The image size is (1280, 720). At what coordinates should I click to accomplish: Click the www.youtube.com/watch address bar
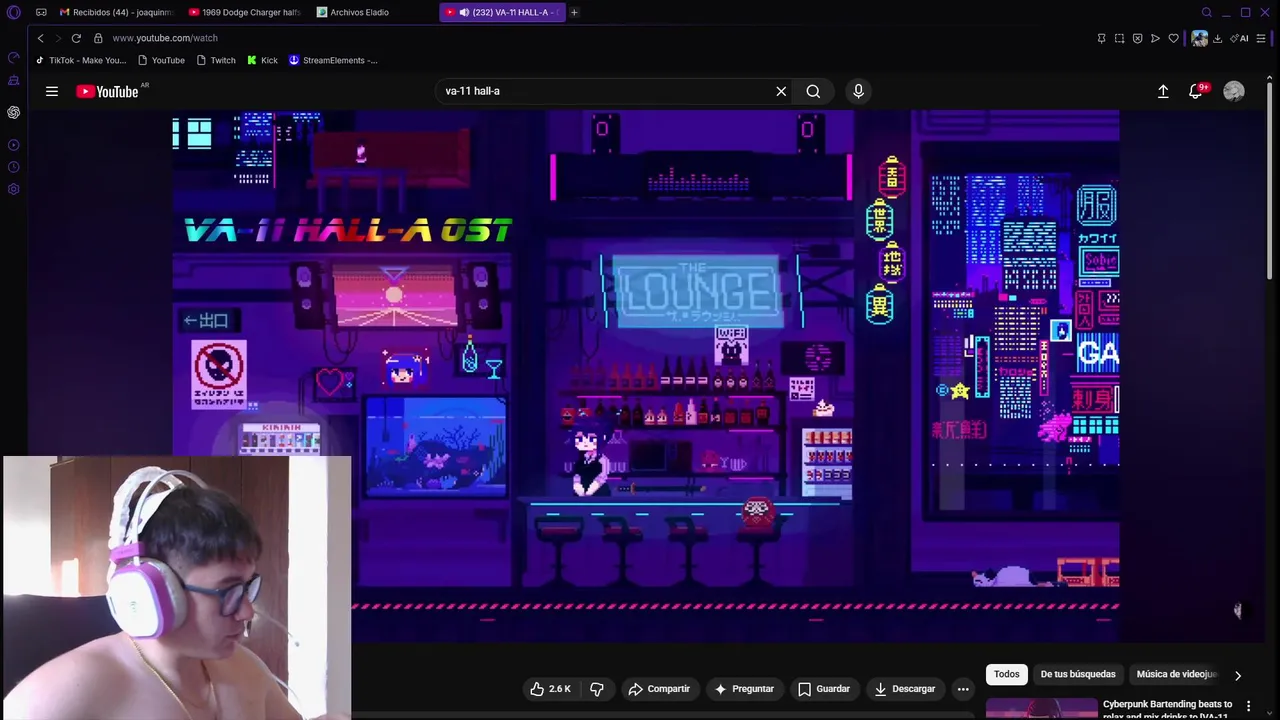(x=165, y=38)
